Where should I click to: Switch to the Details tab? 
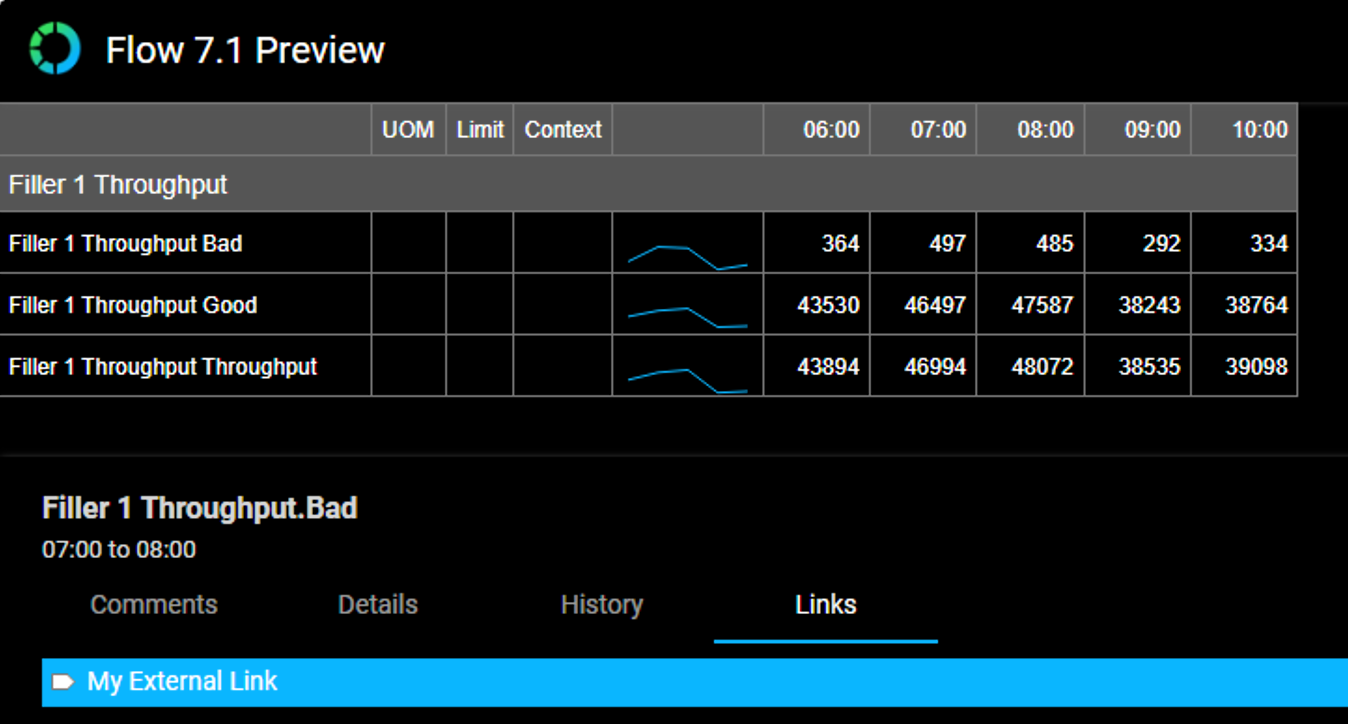tap(378, 605)
